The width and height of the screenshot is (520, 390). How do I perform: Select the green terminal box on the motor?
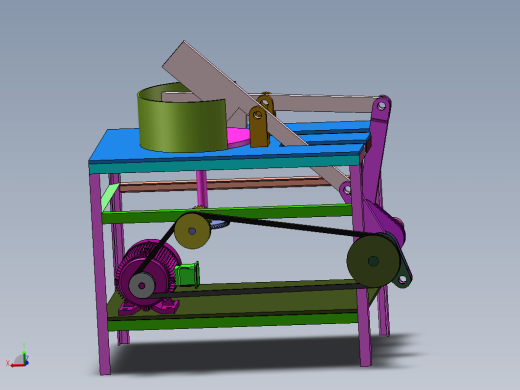click(187, 275)
